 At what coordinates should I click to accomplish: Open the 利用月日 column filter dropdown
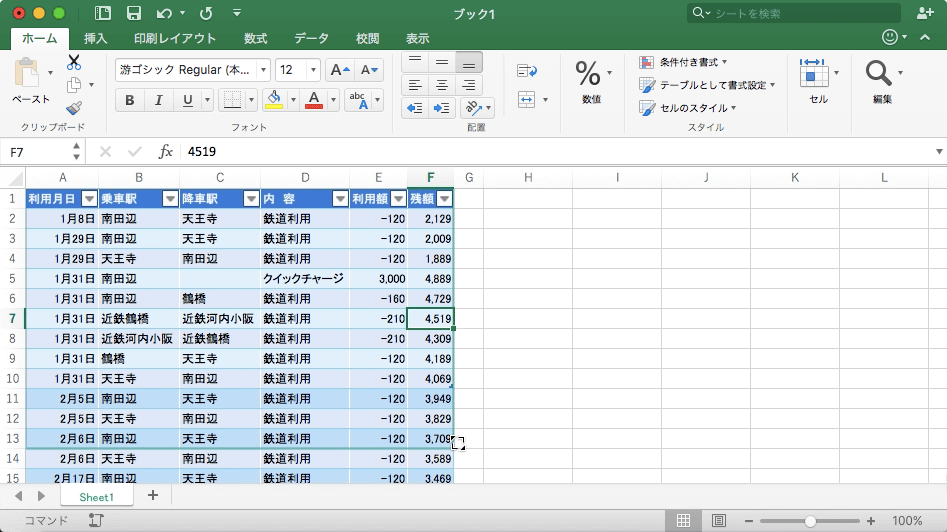(x=89, y=199)
